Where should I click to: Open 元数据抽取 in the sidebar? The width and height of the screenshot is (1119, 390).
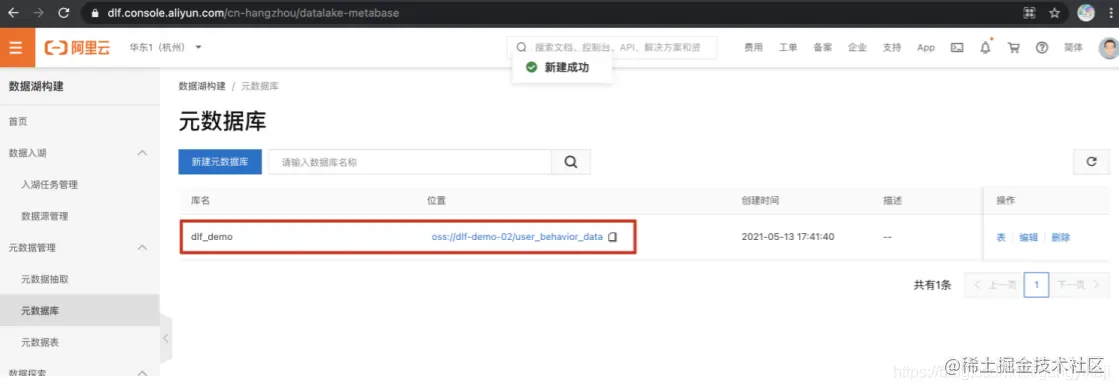[x=44, y=279]
